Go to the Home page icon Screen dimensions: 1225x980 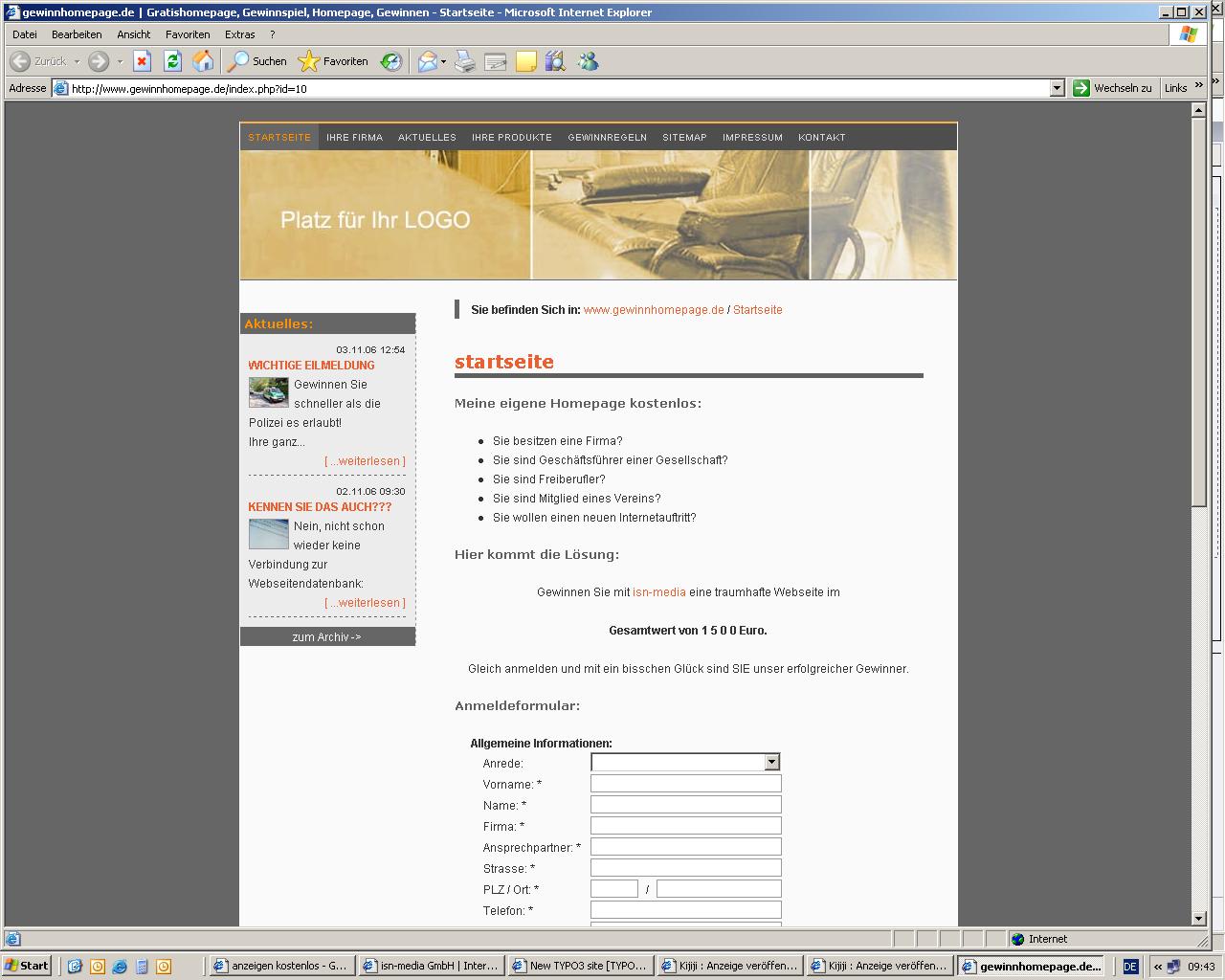(x=203, y=61)
